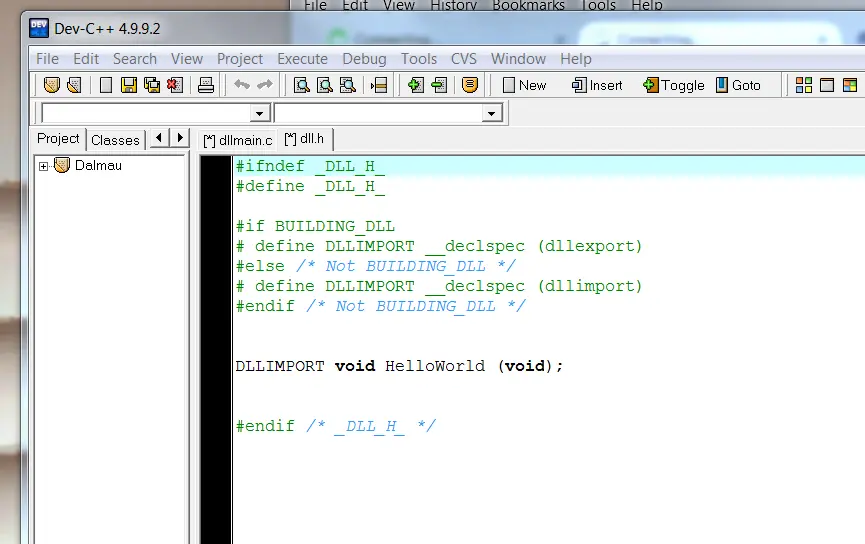
Task: Open the File menu in Dev-C++
Action: [x=47, y=58]
